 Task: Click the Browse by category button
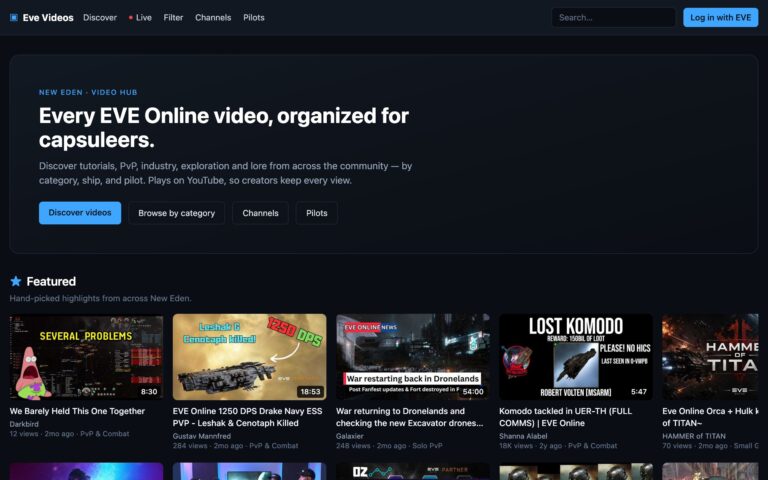coord(176,213)
